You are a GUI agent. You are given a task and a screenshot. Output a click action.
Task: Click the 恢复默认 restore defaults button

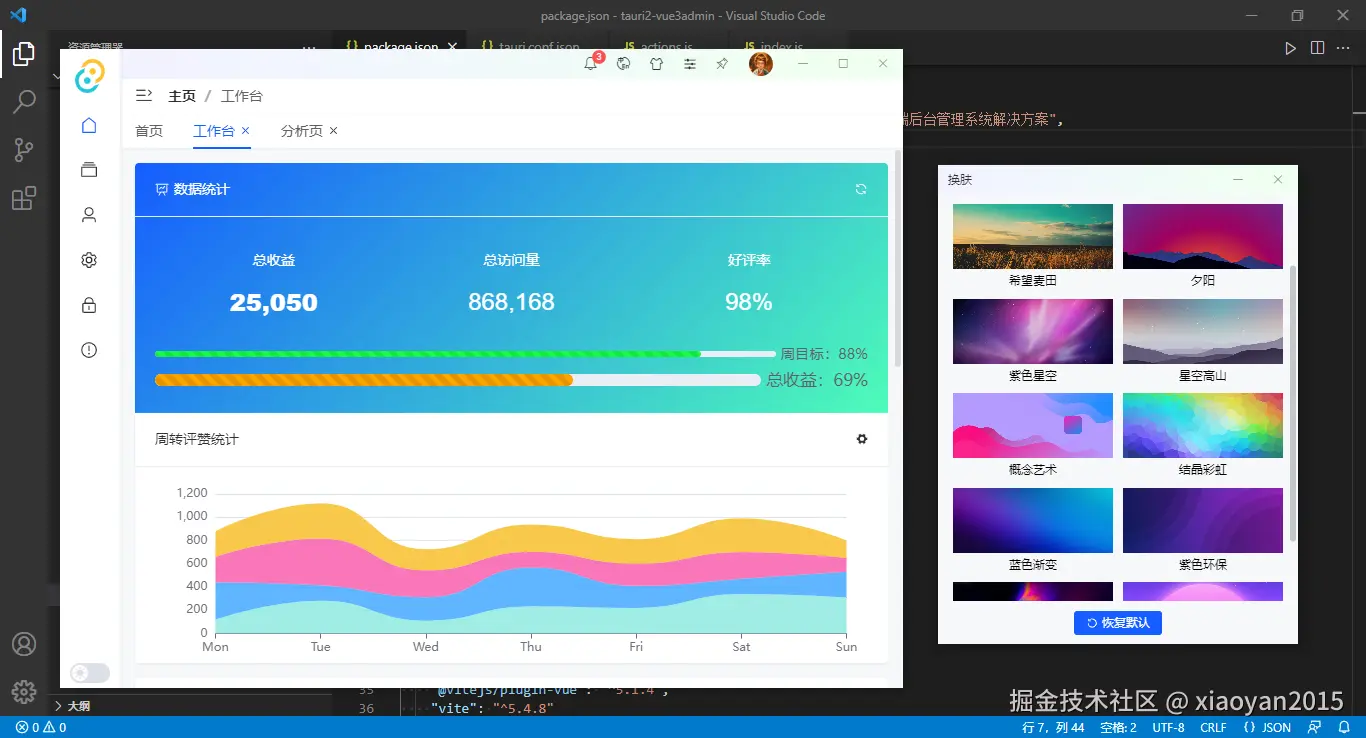[1117, 622]
